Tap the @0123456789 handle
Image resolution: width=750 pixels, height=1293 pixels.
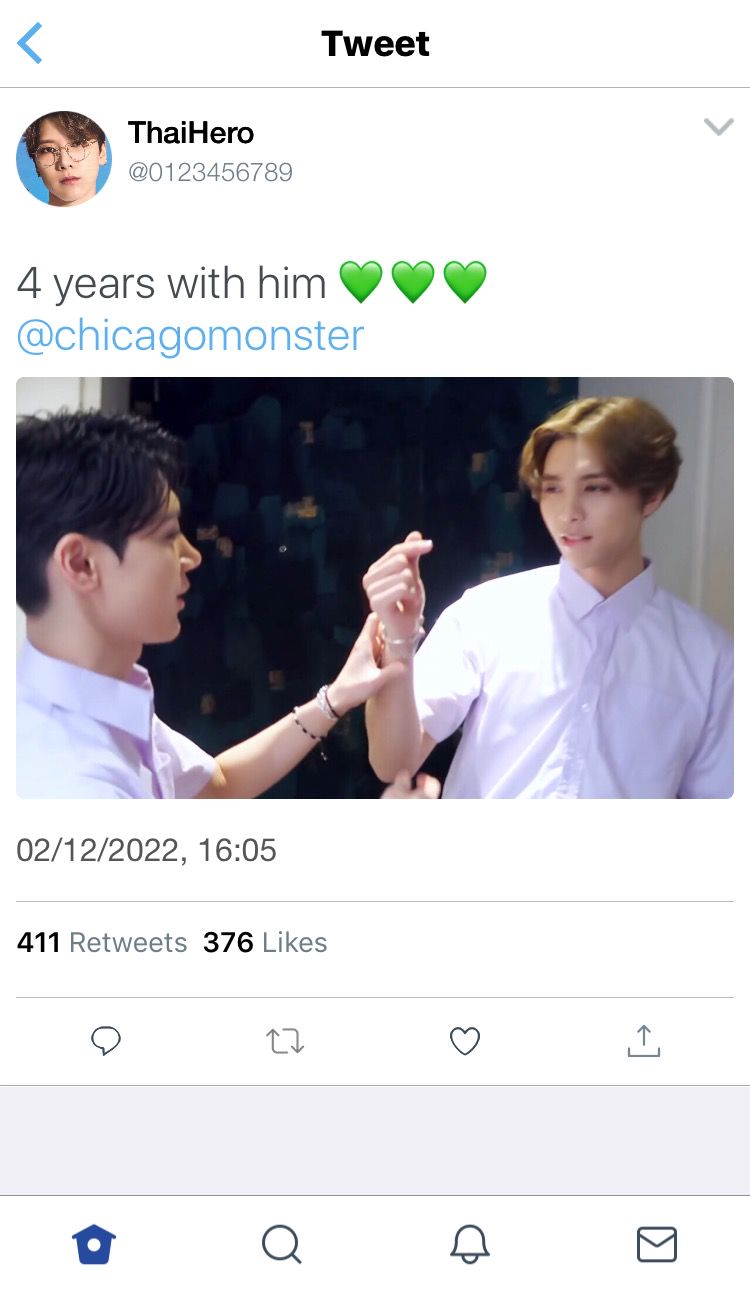click(210, 173)
